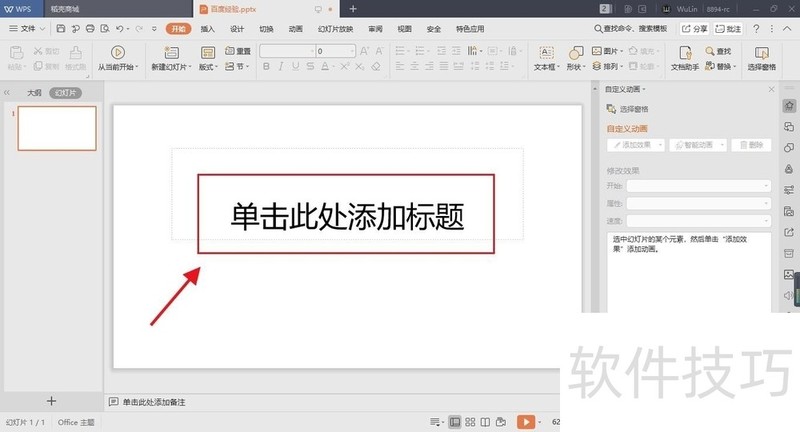Open the 切换 Transition tab

pos(266,29)
